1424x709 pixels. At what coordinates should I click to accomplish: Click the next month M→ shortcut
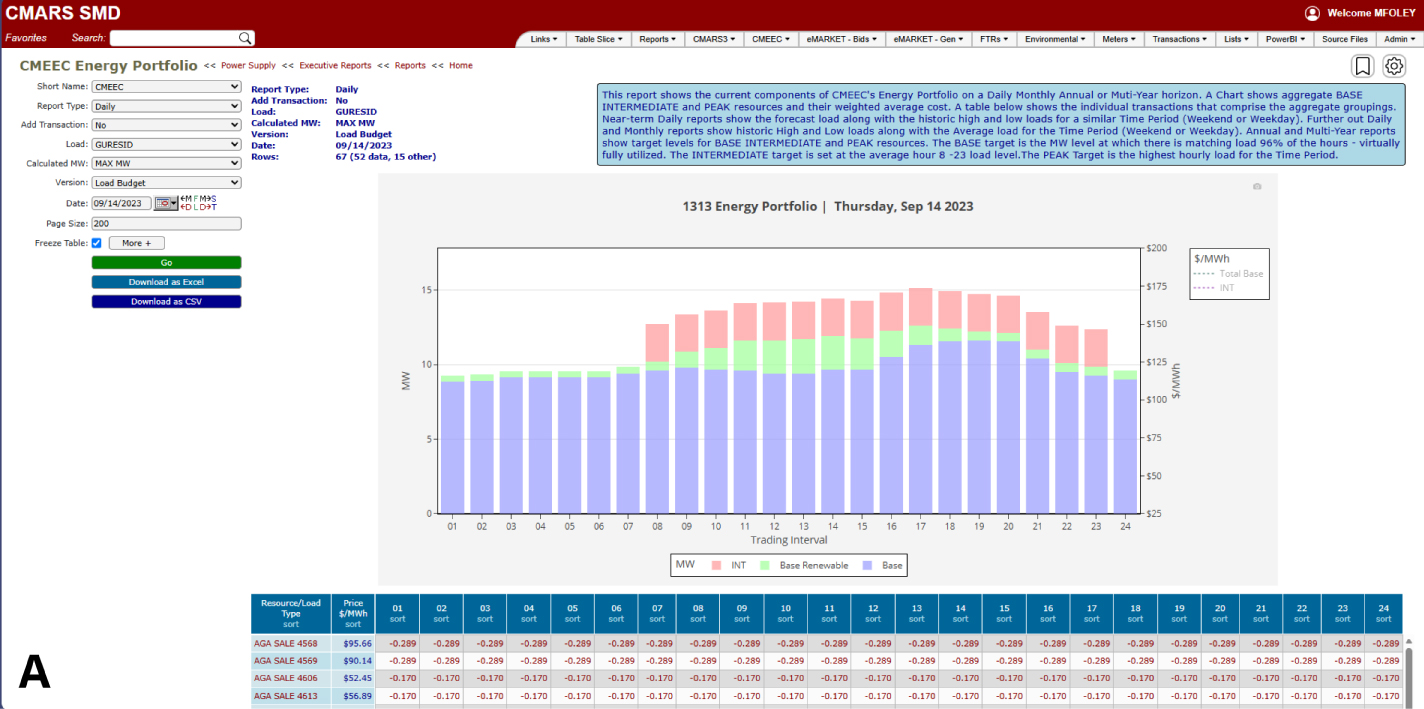(205, 198)
